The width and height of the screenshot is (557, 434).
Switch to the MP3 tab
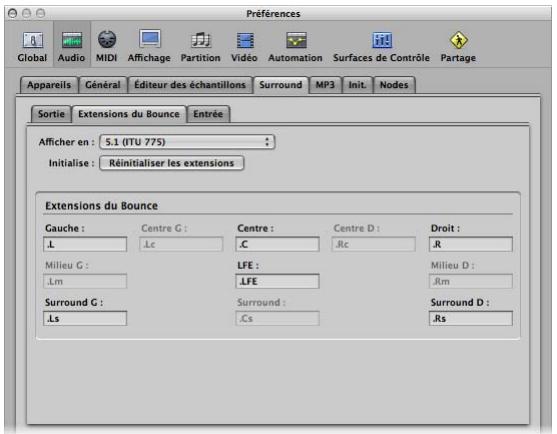pos(325,85)
